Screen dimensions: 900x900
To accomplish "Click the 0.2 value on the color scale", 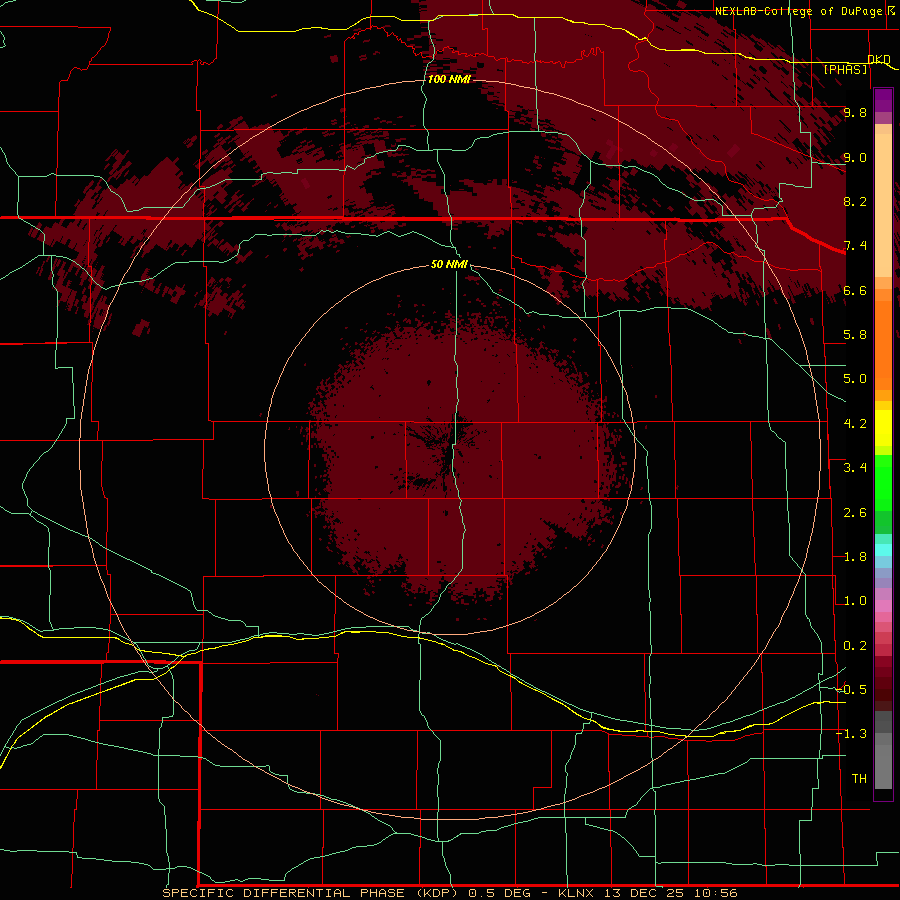I will tap(855, 646).
